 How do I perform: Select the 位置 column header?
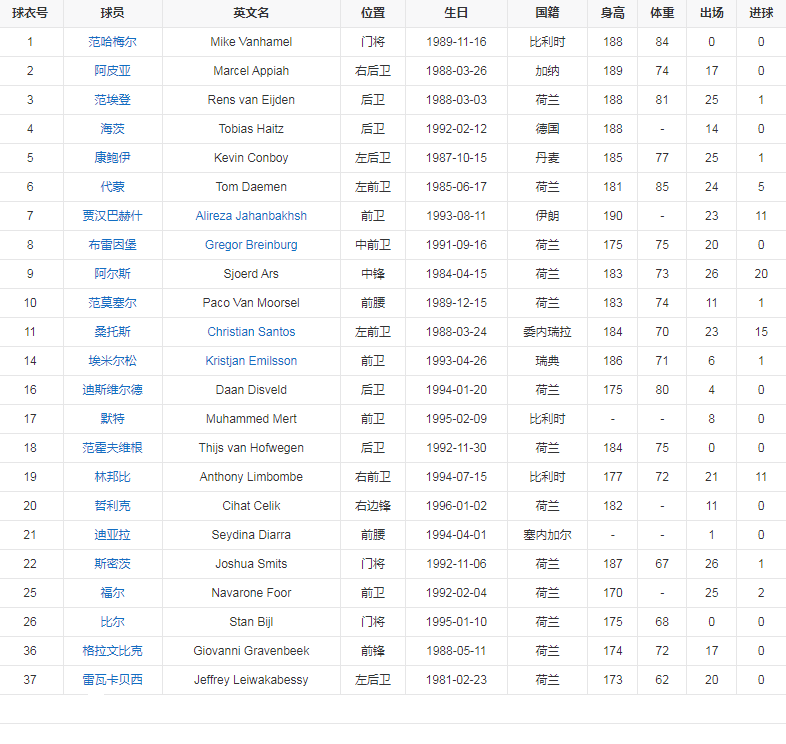click(372, 13)
